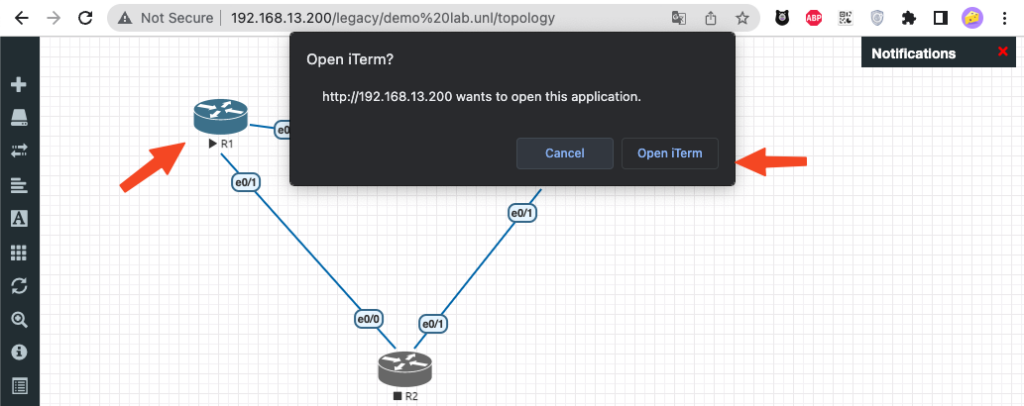Click the plus add-object icon

(20, 84)
